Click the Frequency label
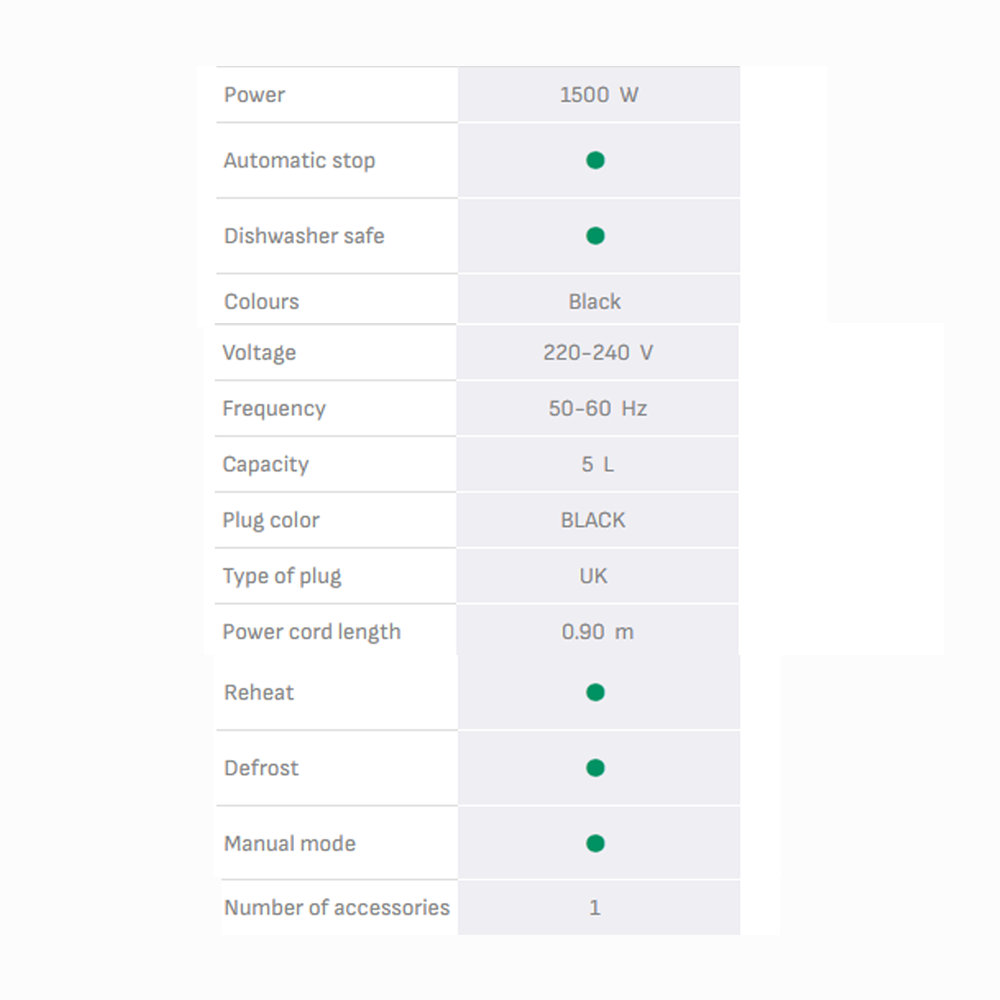Image resolution: width=1000 pixels, height=1000 pixels. click(x=274, y=408)
